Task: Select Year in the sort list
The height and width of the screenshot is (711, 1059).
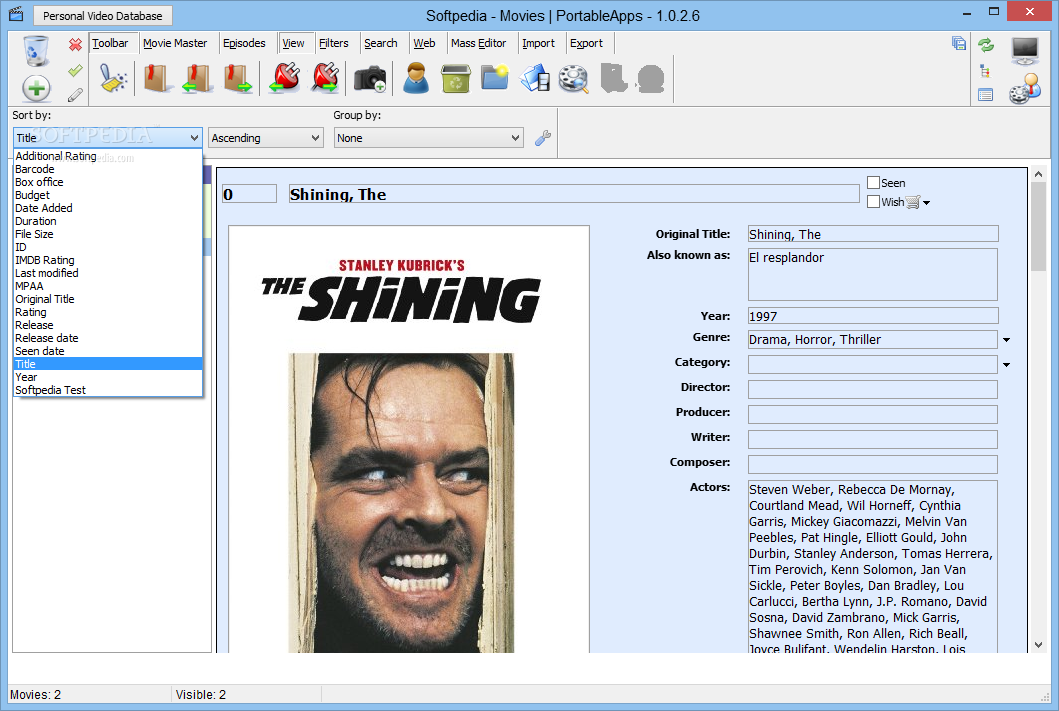Action: point(107,377)
